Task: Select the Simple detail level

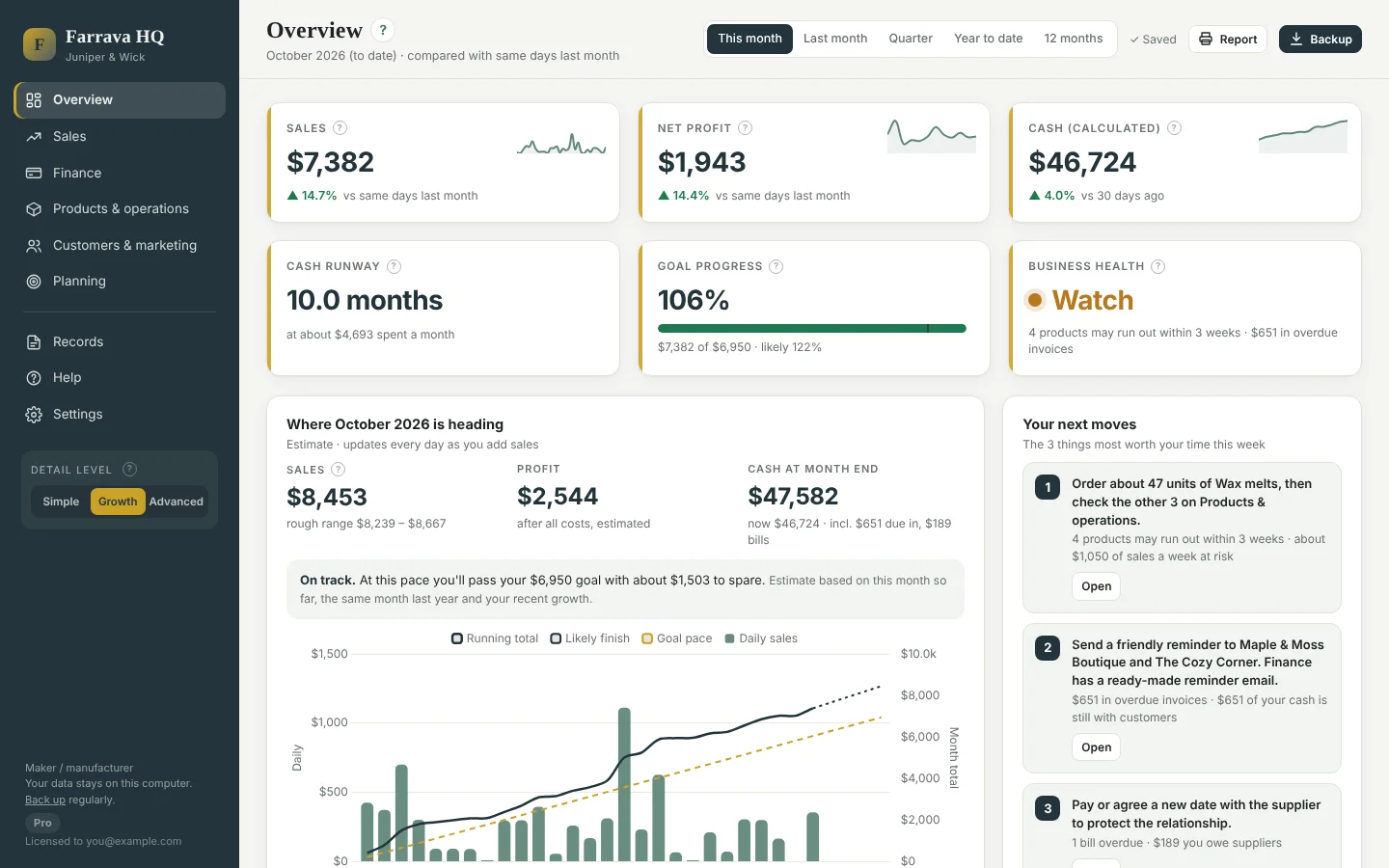Action: coord(61,502)
